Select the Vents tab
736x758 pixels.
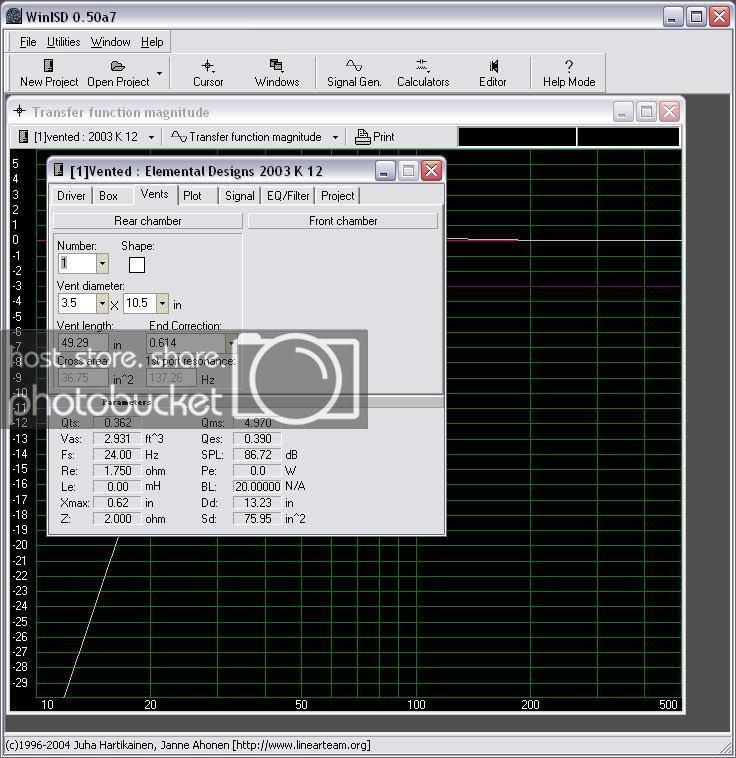[155, 194]
